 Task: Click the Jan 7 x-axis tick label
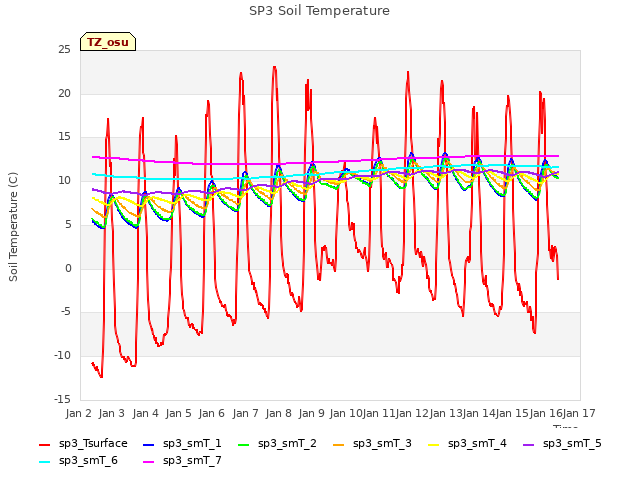coord(245,413)
